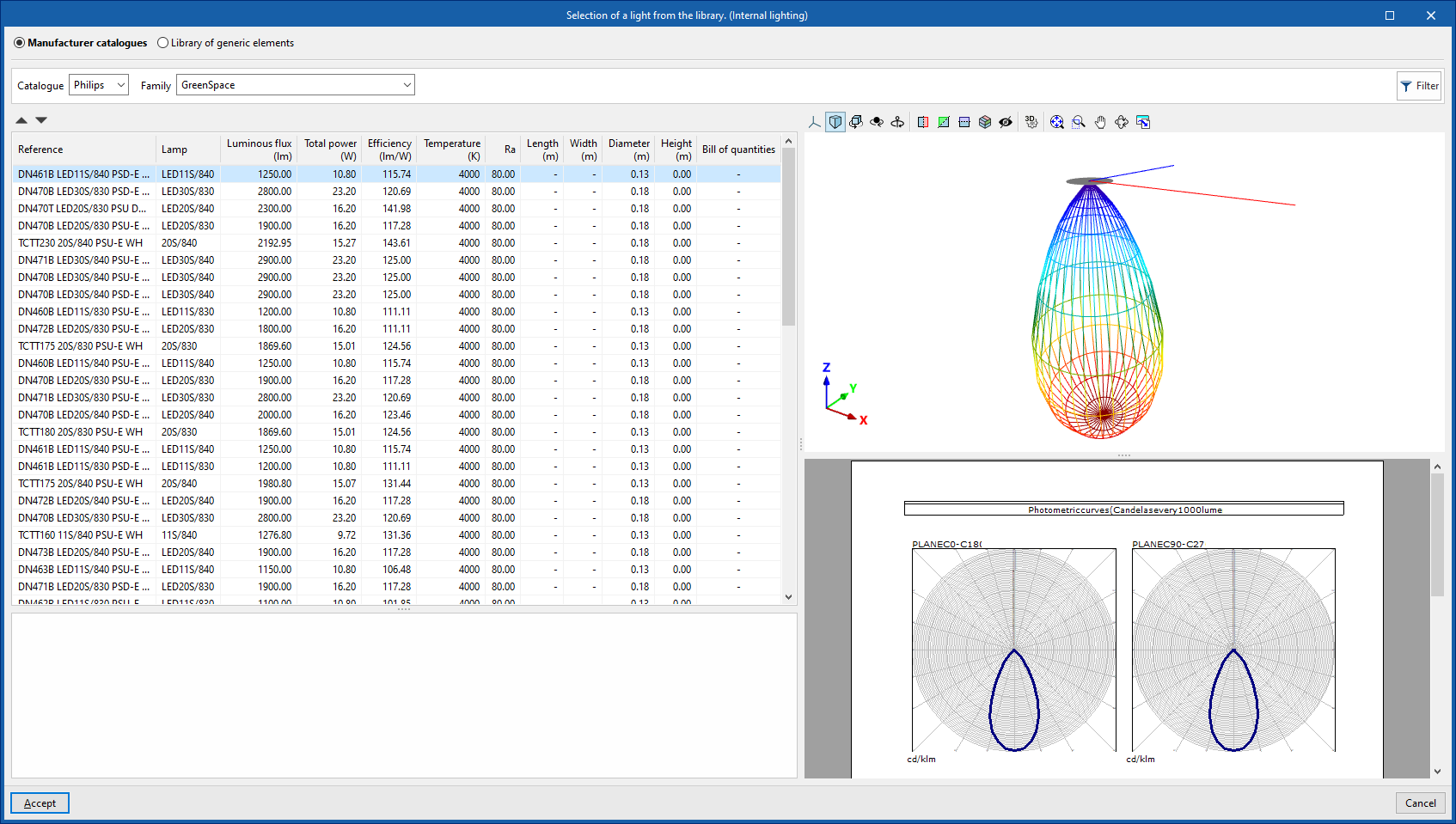
Task: Click the orbit rotate-around-axis icon
Action: 897,122
